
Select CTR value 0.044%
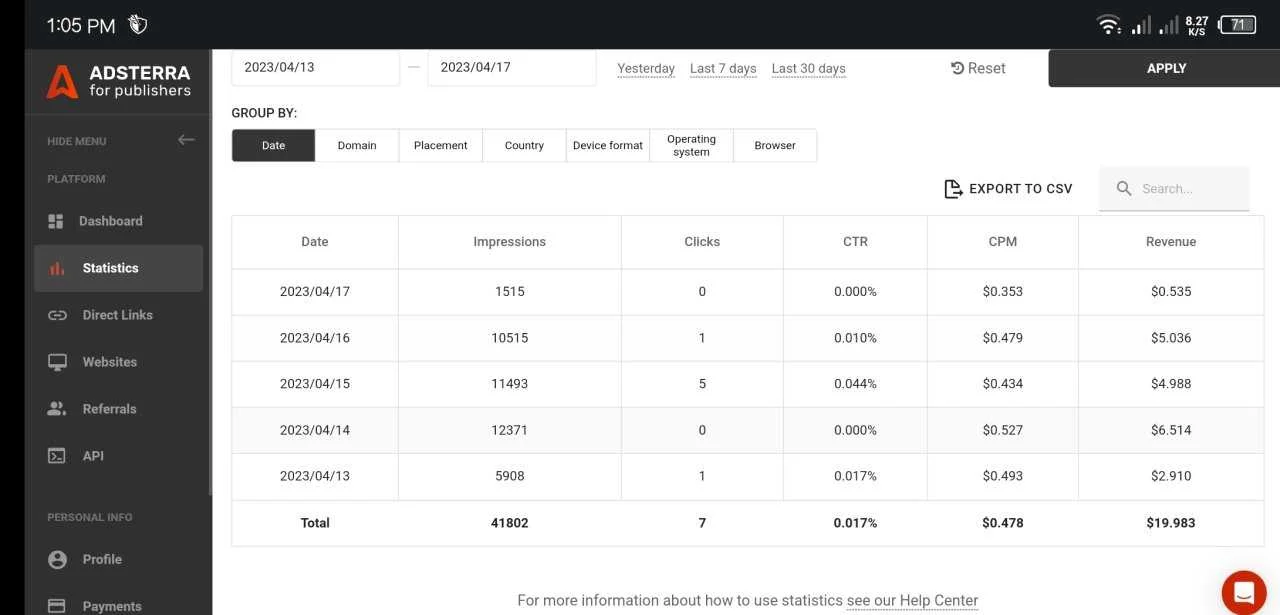[855, 384]
